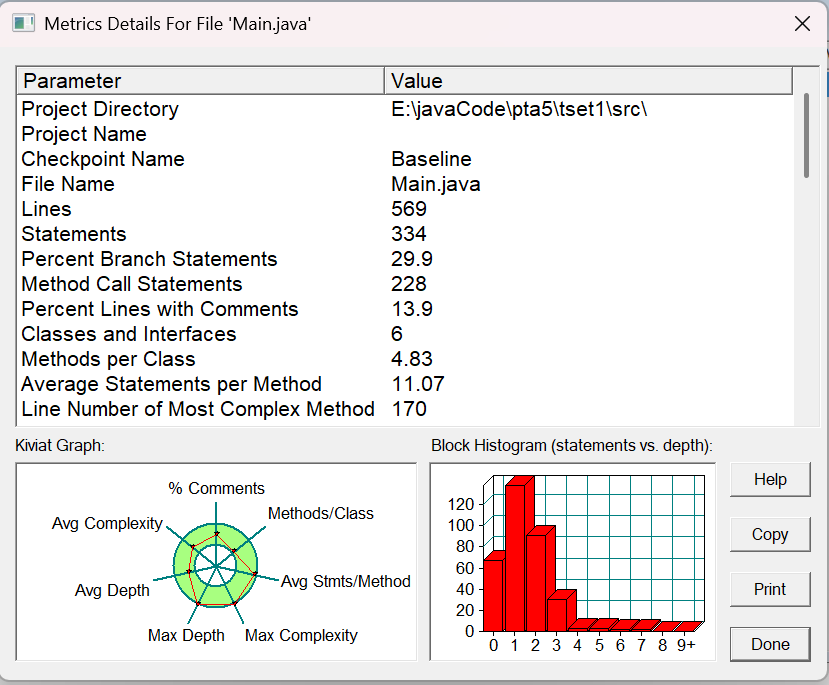Click the metrics list vertical scrollbar thumb
The height and width of the screenshot is (685, 829).
point(806,135)
